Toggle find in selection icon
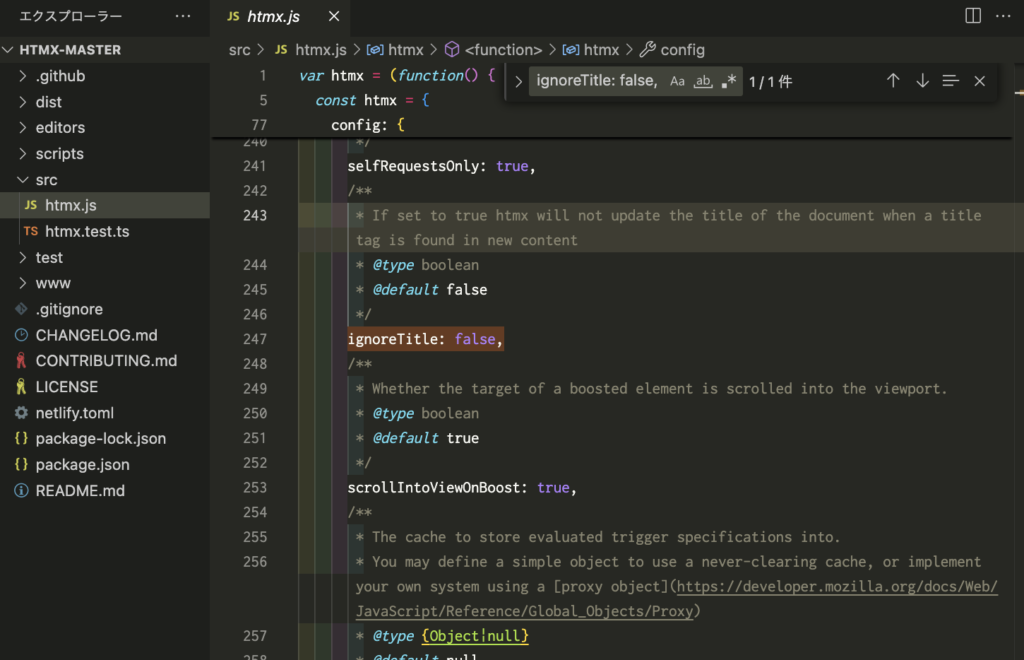The width and height of the screenshot is (1024, 660). pyautogui.click(x=951, y=81)
